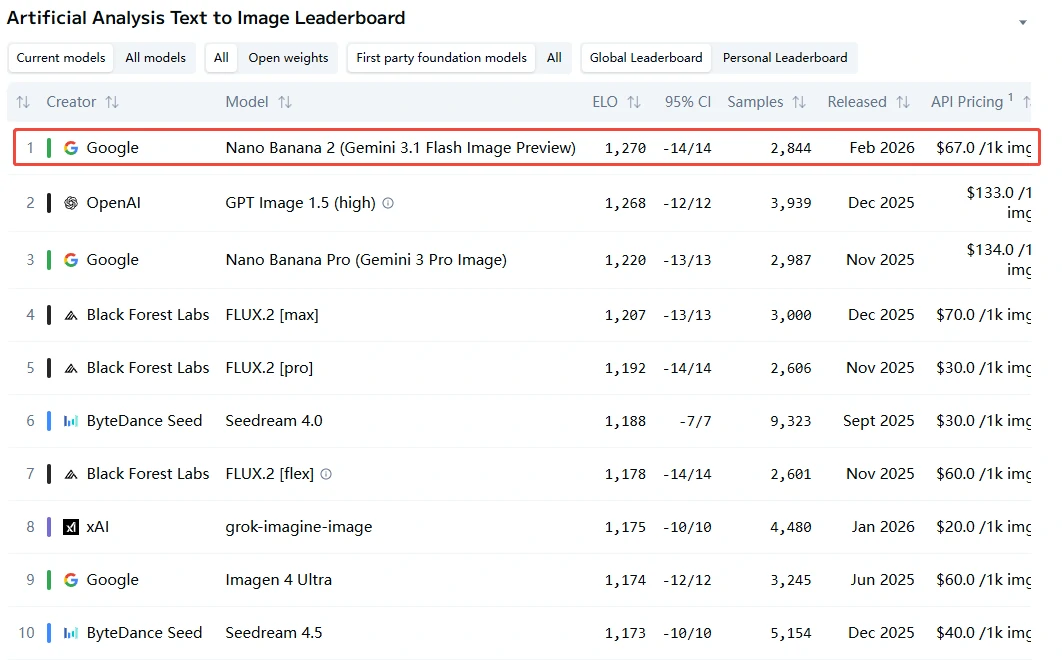This screenshot has height=660, width=1062.
Task: Switch to the Personal Leaderboard tab
Action: coord(785,58)
